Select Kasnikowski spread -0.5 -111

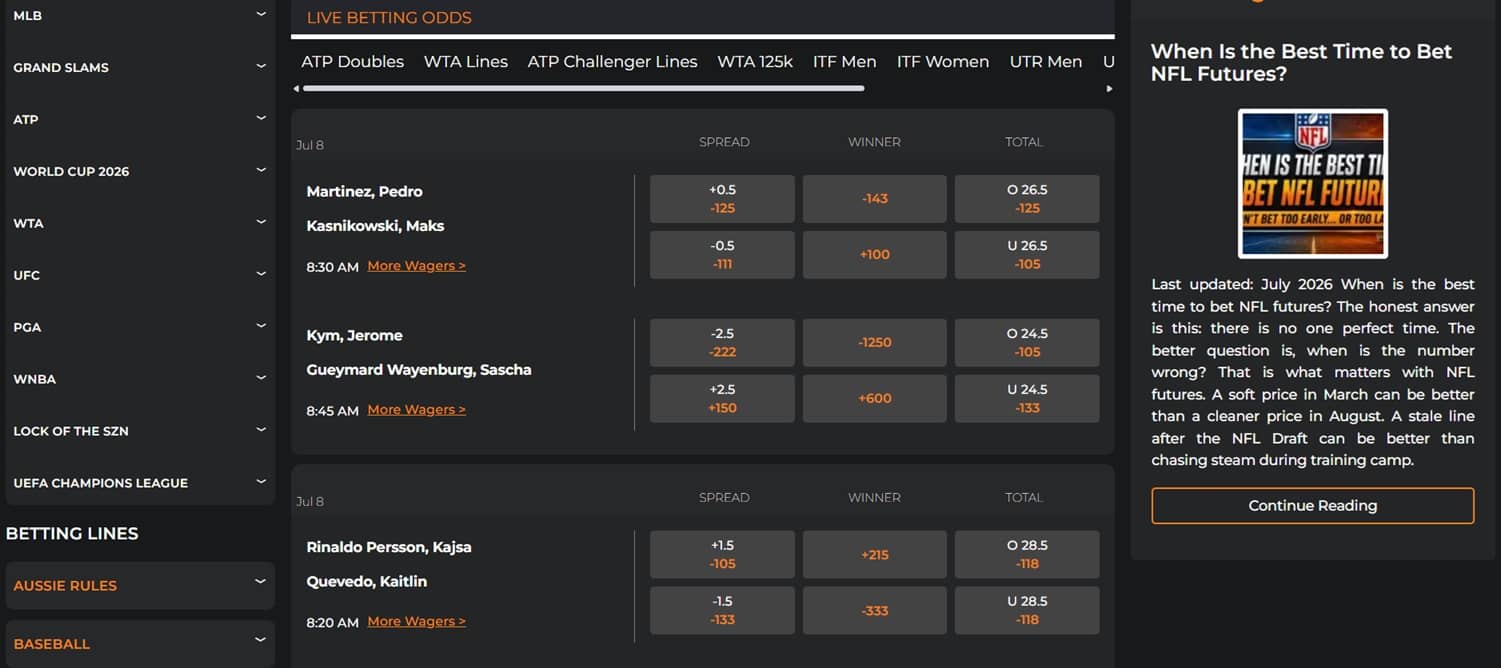pyautogui.click(x=722, y=255)
